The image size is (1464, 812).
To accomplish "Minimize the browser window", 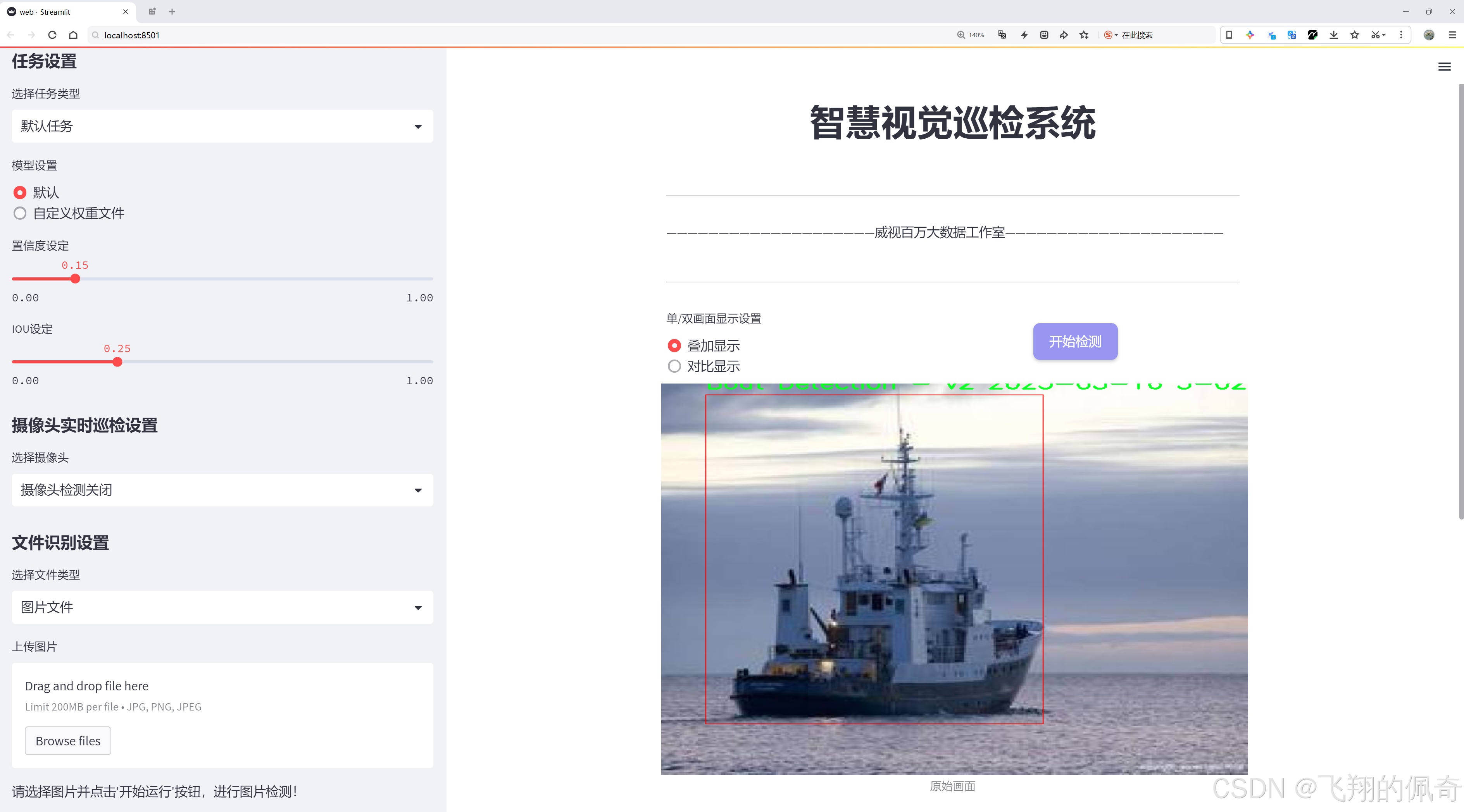I will coord(1405,11).
